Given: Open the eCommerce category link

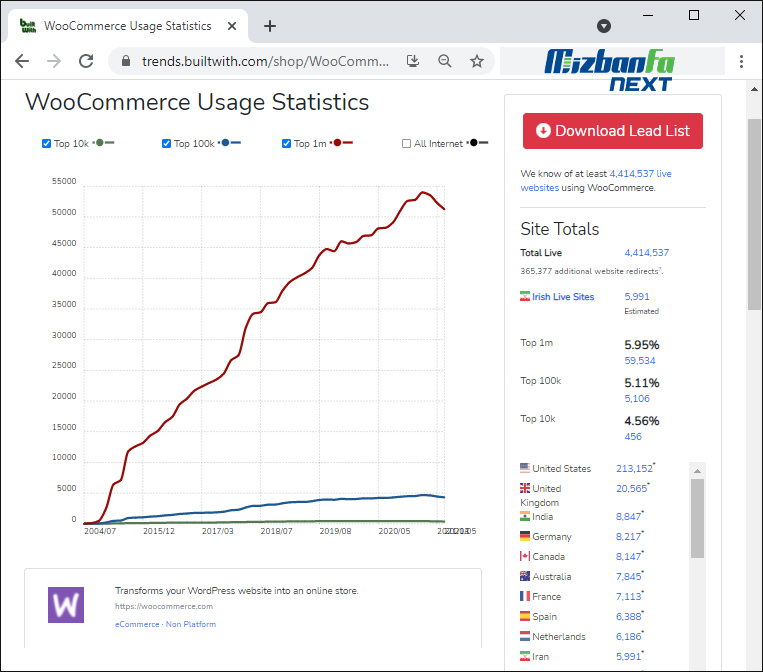Looking at the screenshot, I should click(137, 624).
